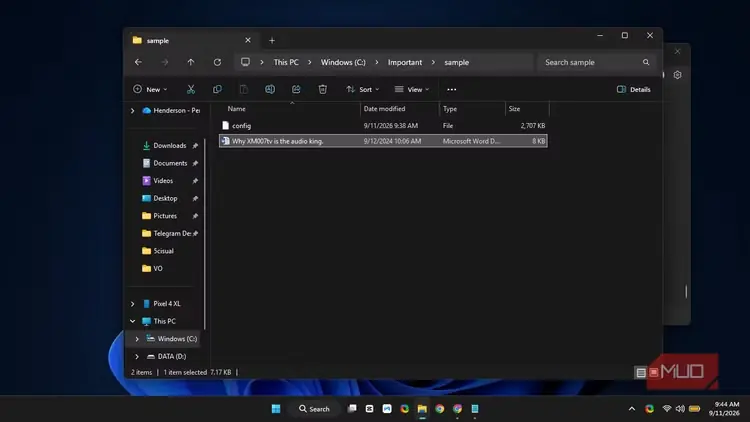The image size is (750, 422).
Task: Click the Rename icon in toolbar
Action: [270, 89]
